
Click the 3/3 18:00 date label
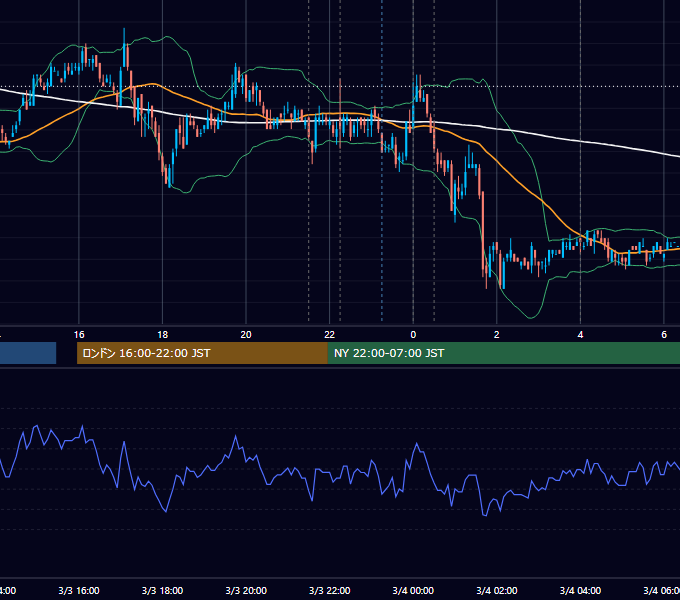162,590
